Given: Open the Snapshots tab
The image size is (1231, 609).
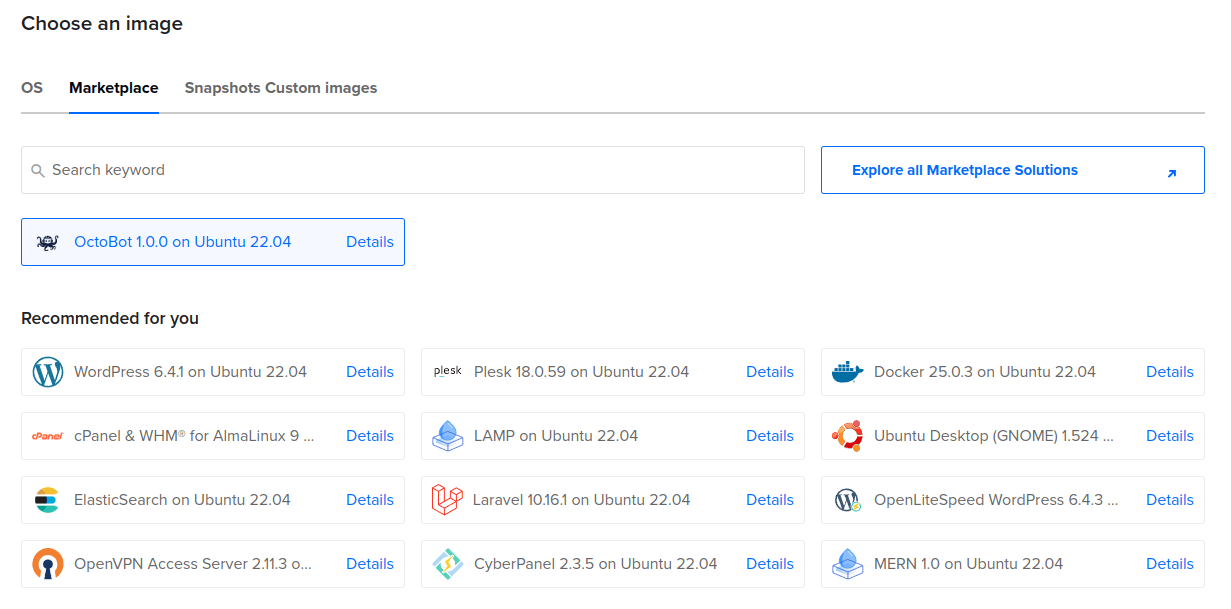Looking at the screenshot, I should pos(222,88).
